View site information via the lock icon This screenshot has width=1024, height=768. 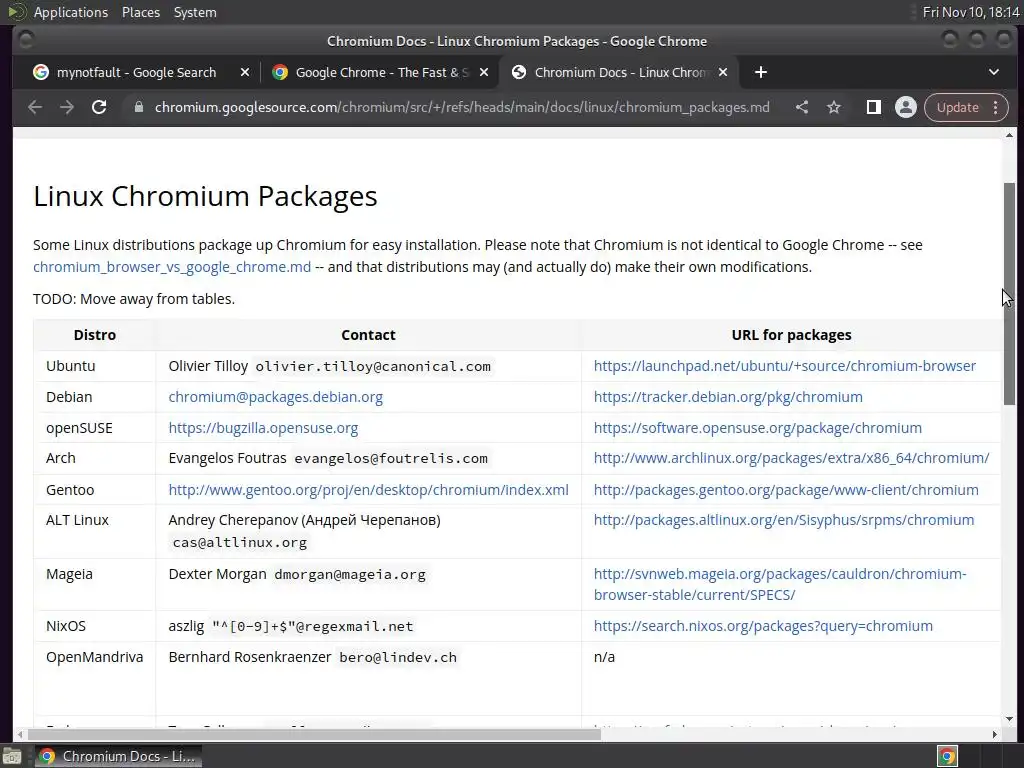click(x=138, y=107)
